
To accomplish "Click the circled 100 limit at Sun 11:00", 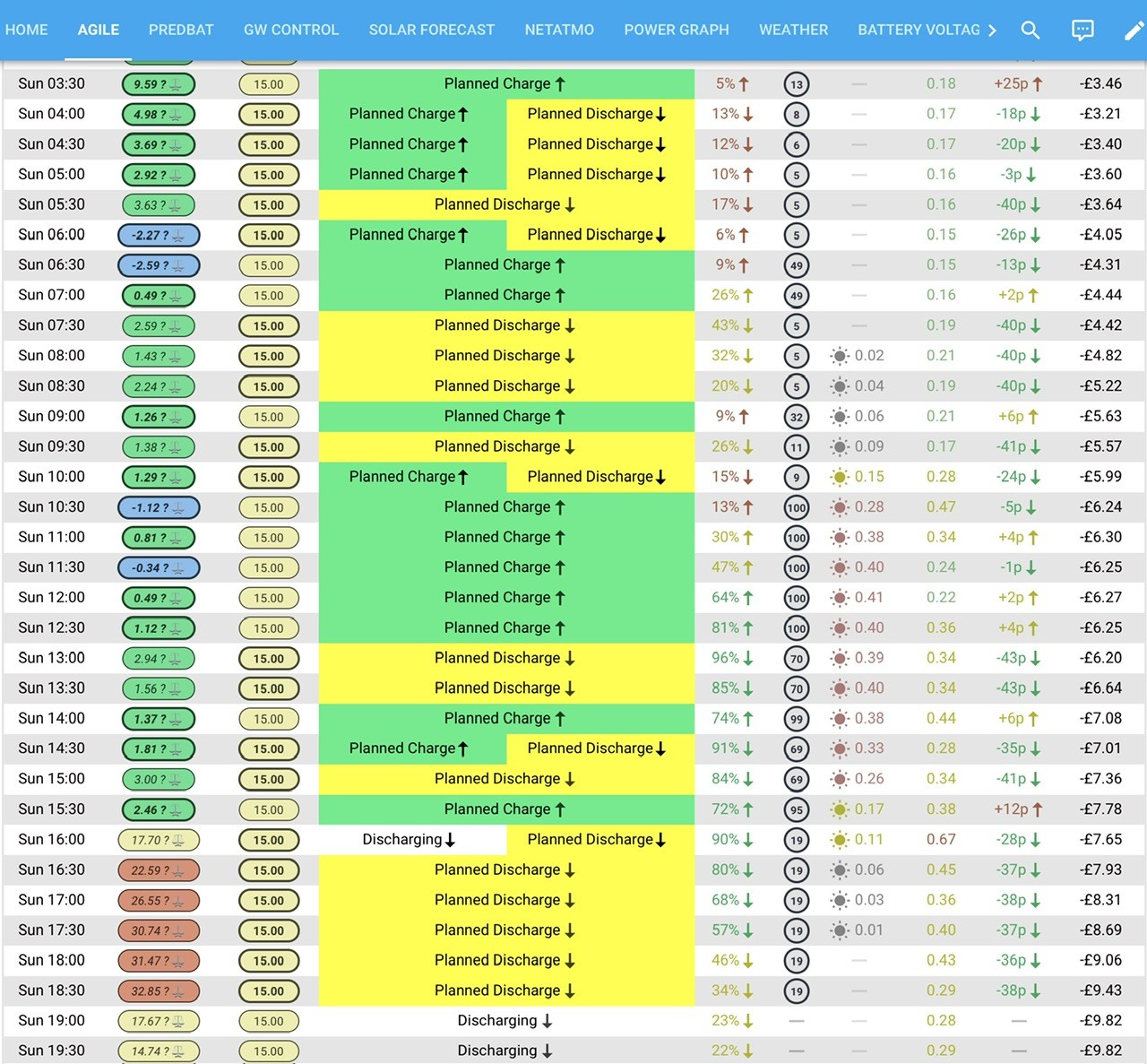I will click(x=797, y=538).
